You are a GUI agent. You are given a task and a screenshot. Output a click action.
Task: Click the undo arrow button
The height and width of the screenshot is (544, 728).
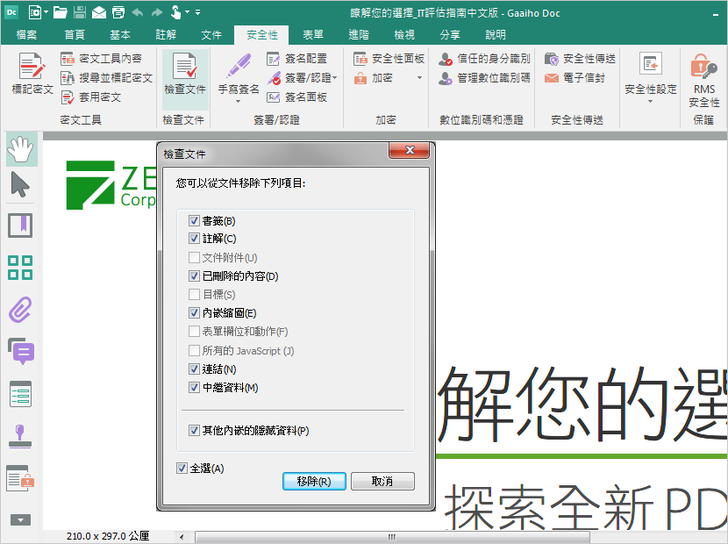point(137,13)
